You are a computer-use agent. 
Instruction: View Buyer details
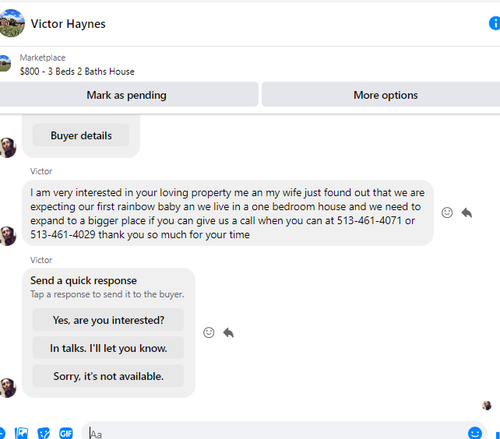pyautogui.click(x=81, y=135)
